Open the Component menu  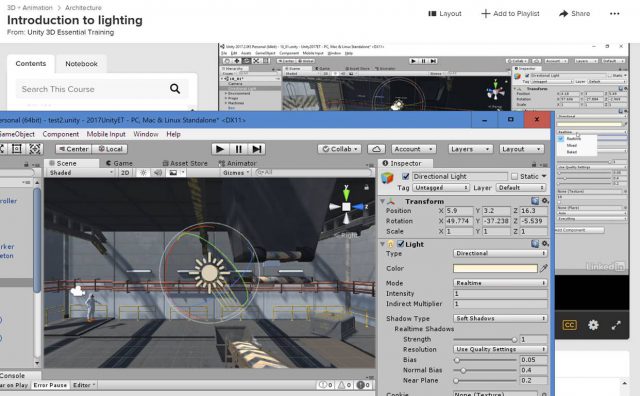(x=60, y=134)
